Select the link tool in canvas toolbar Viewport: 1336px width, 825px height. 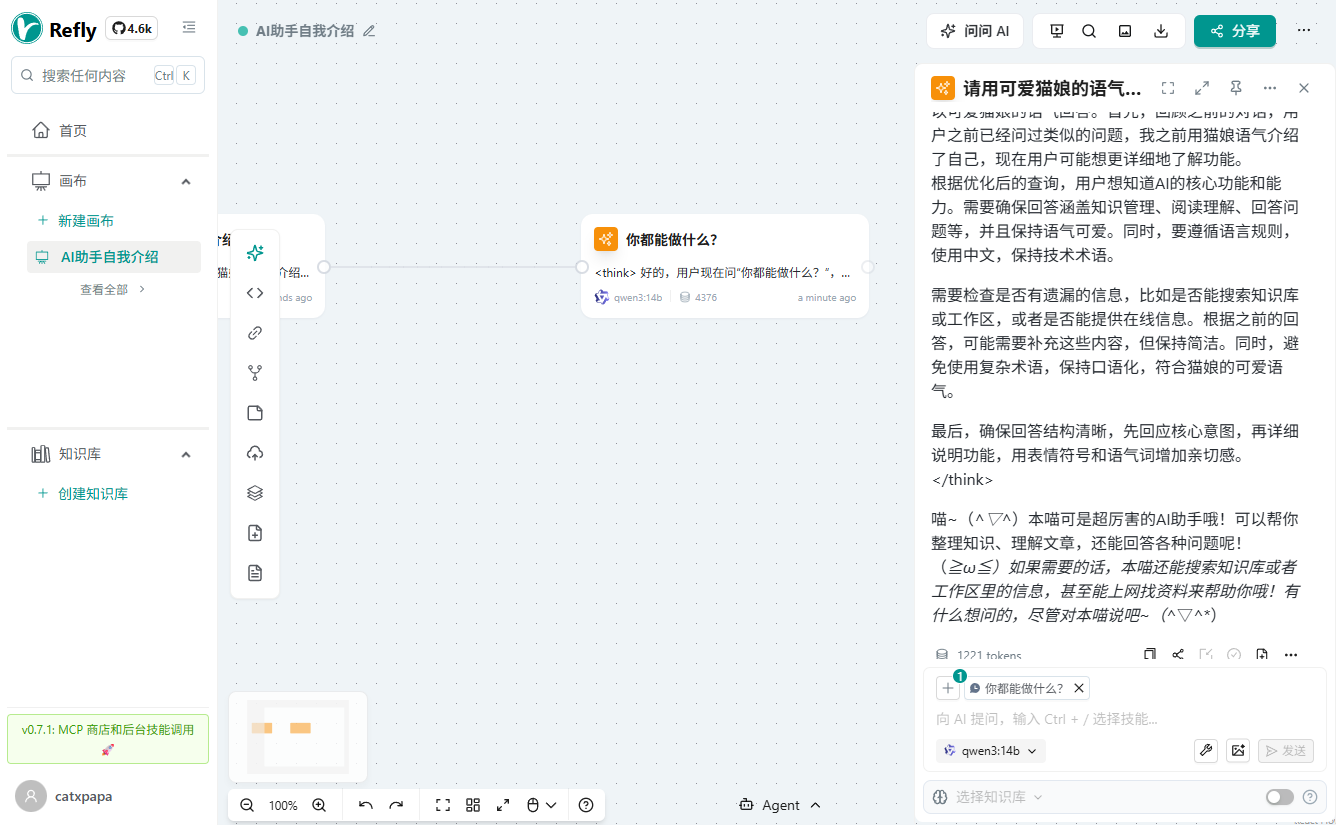(x=255, y=333)
